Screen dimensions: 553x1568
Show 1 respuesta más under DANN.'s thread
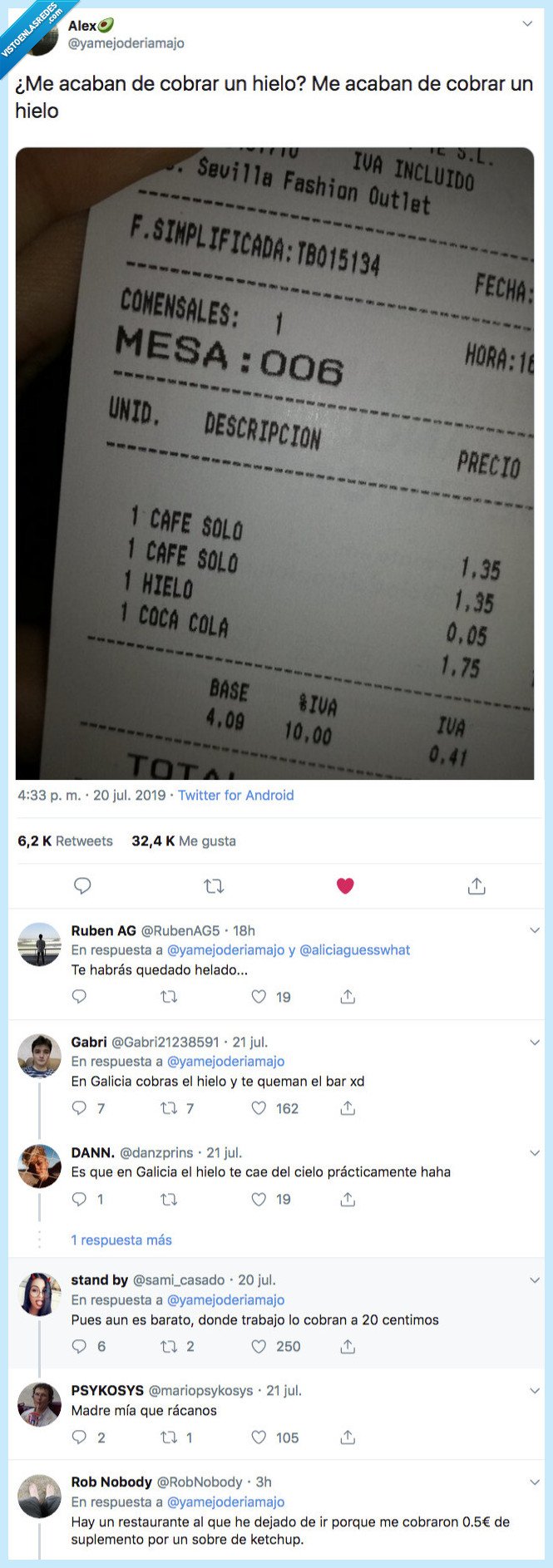pos(121,1240)
